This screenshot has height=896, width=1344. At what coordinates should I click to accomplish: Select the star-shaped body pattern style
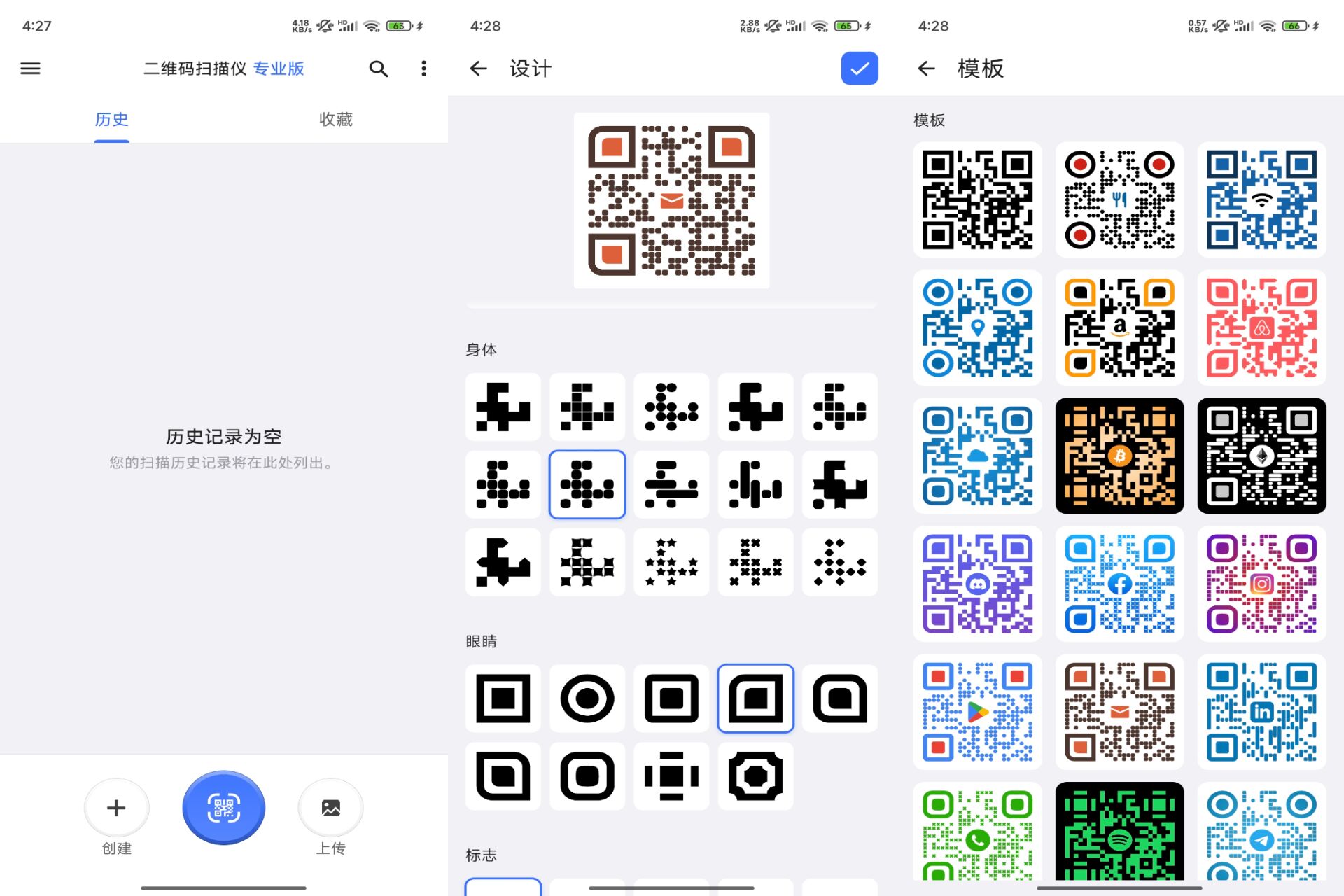671,562
